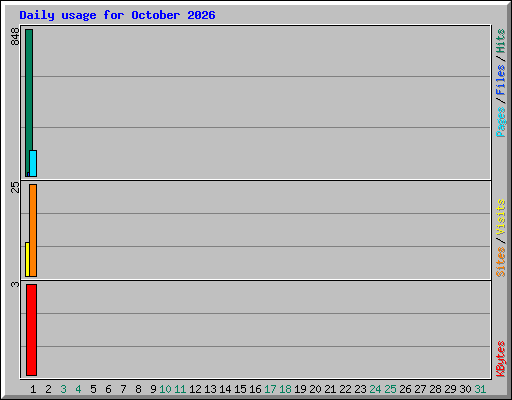Screen dimensions: 512x400
Task: Click day '26' on the x-axis
Action: (x=405, y=389)
